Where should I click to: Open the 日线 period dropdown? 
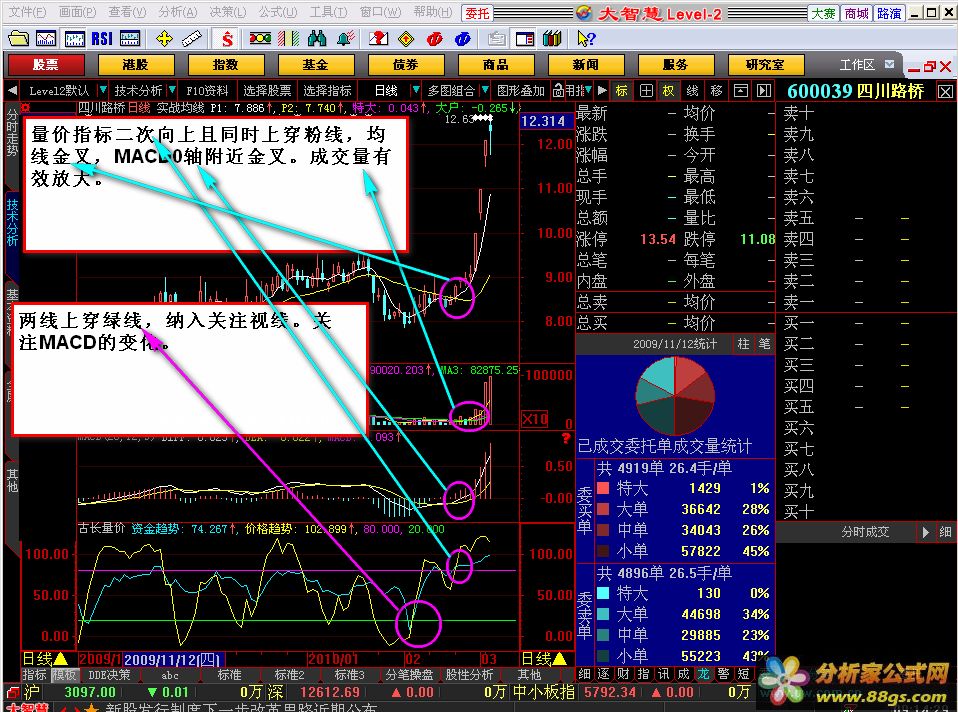416,90
